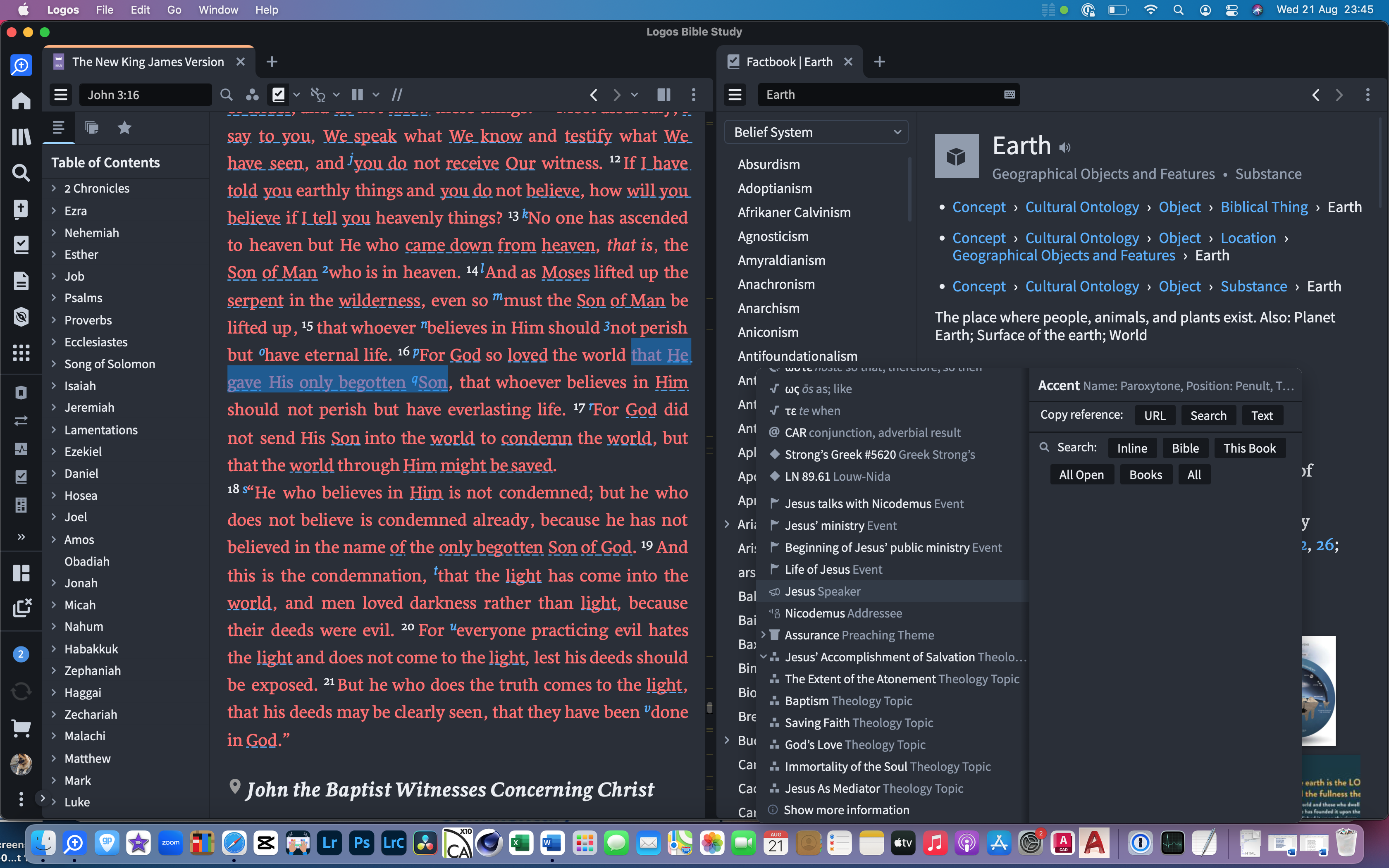The width and height of the screenshot is (1389, 868).
Task: Open Factbook panel hamburger menu
Action: click(735, 95)
